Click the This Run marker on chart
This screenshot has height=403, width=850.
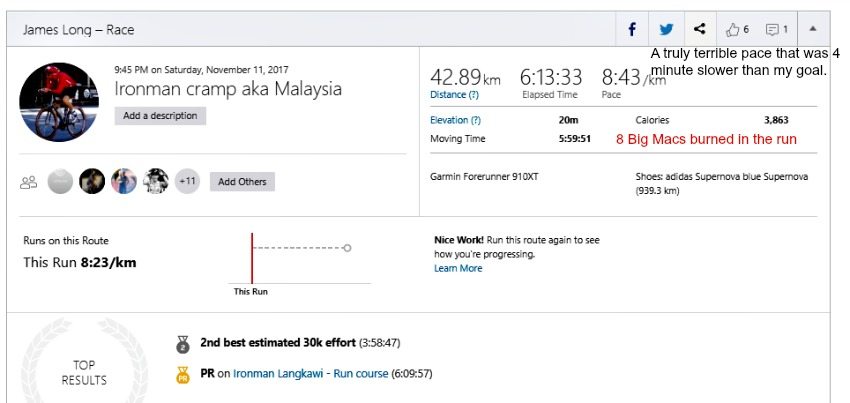click(x=252, y=260)
